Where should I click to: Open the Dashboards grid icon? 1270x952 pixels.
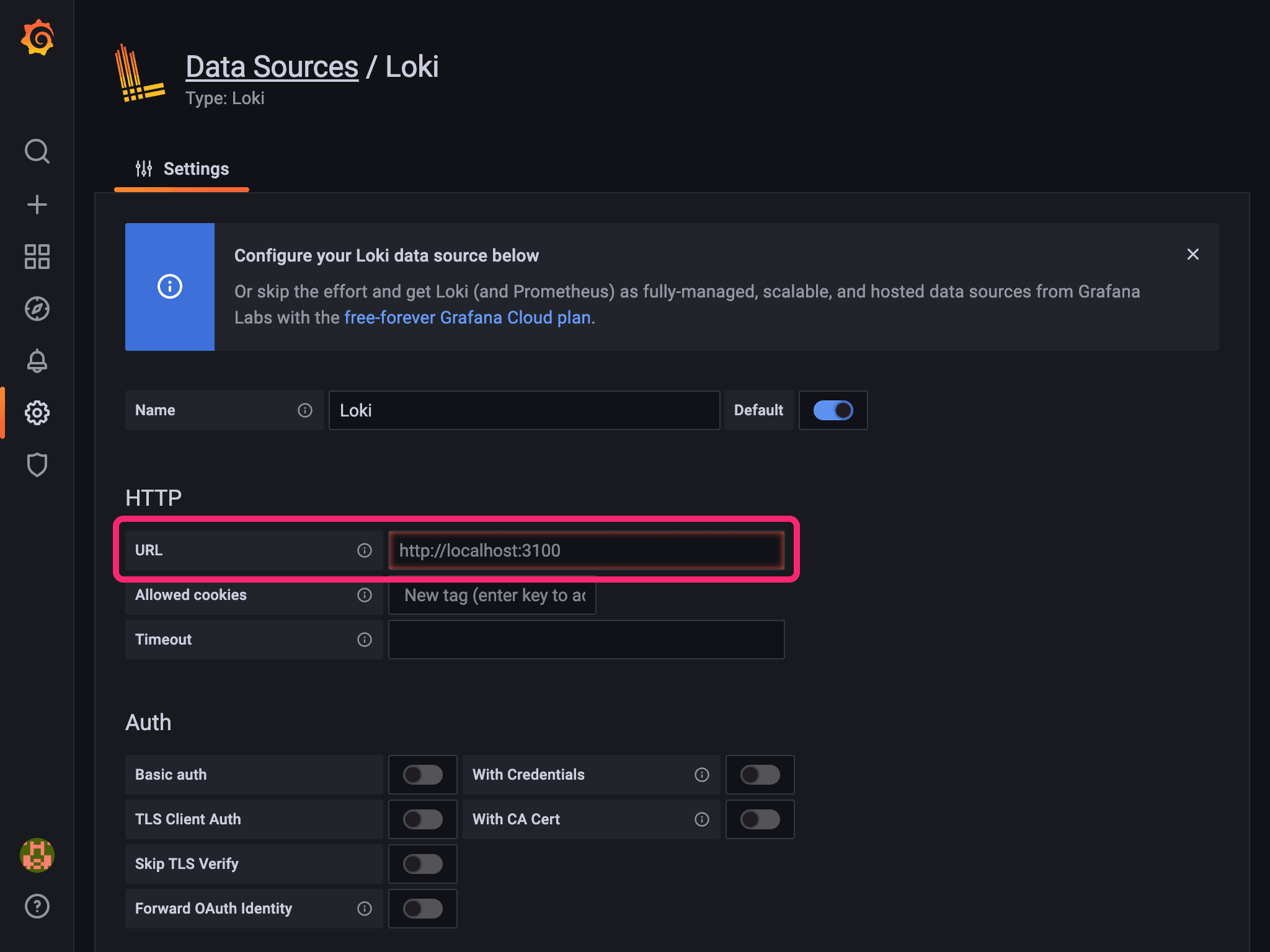[38, 256]
